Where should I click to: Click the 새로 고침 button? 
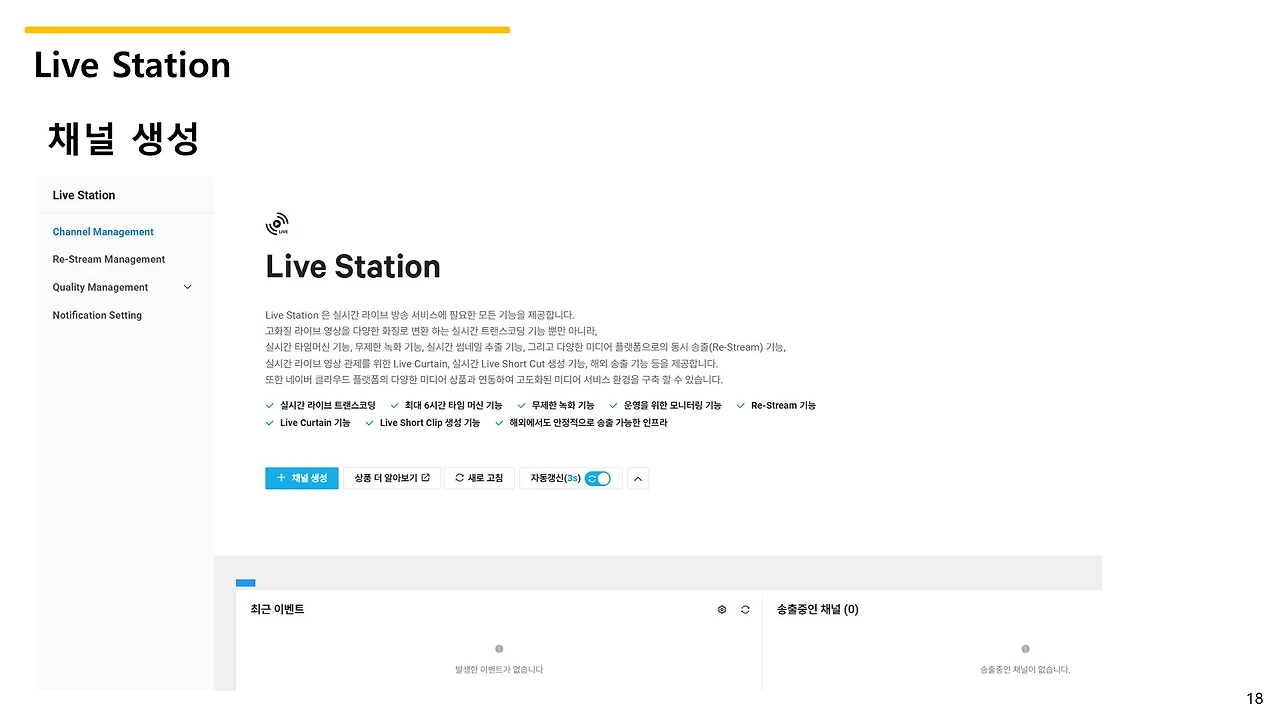pos(479,478)
